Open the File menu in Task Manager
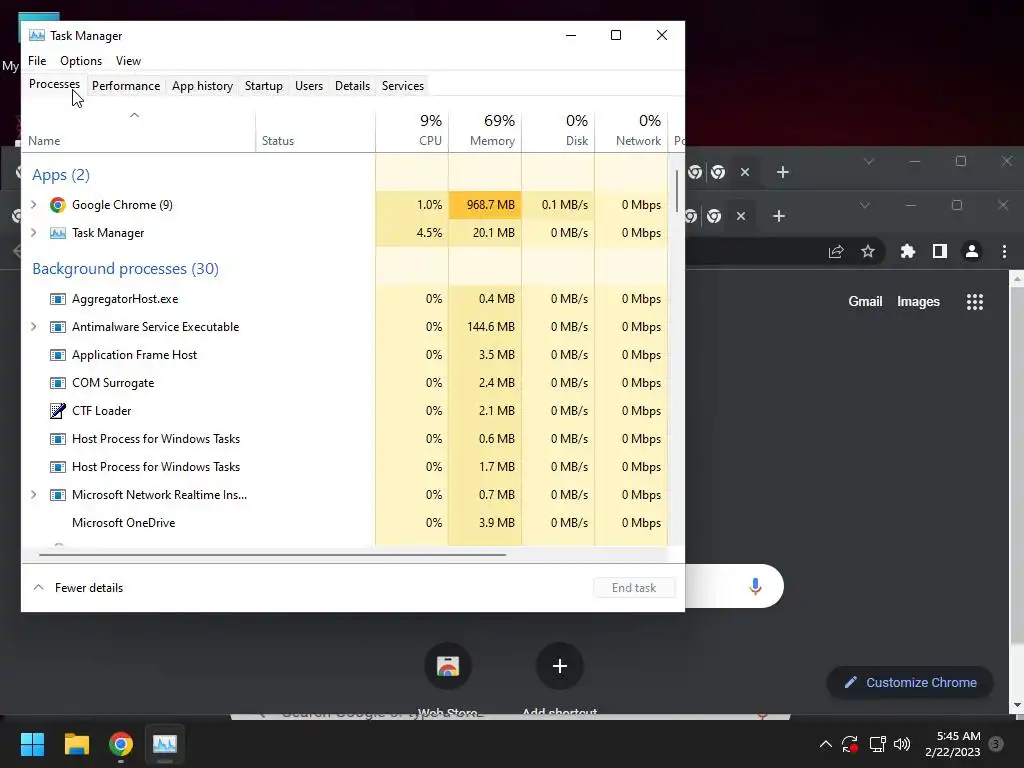1024x768 pixels. pos(37,61)
